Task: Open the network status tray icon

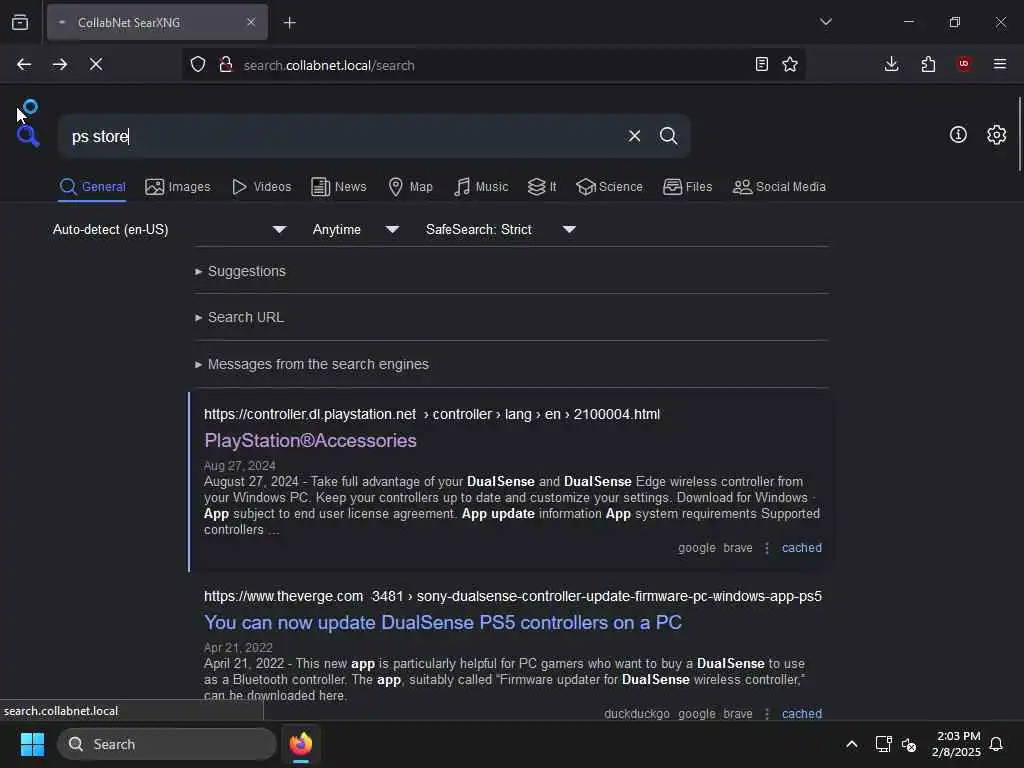Action: (883, 744)
